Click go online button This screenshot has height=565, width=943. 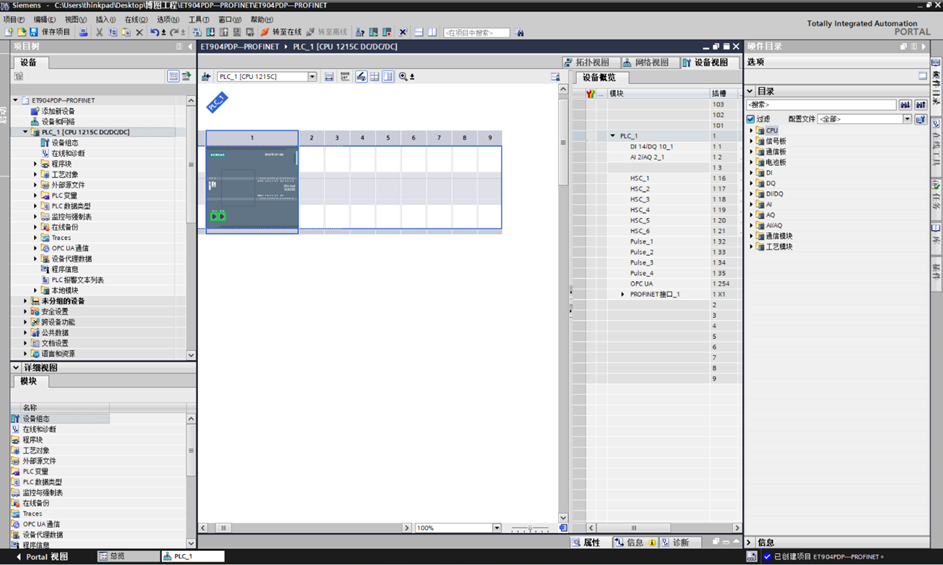[281, 32]
